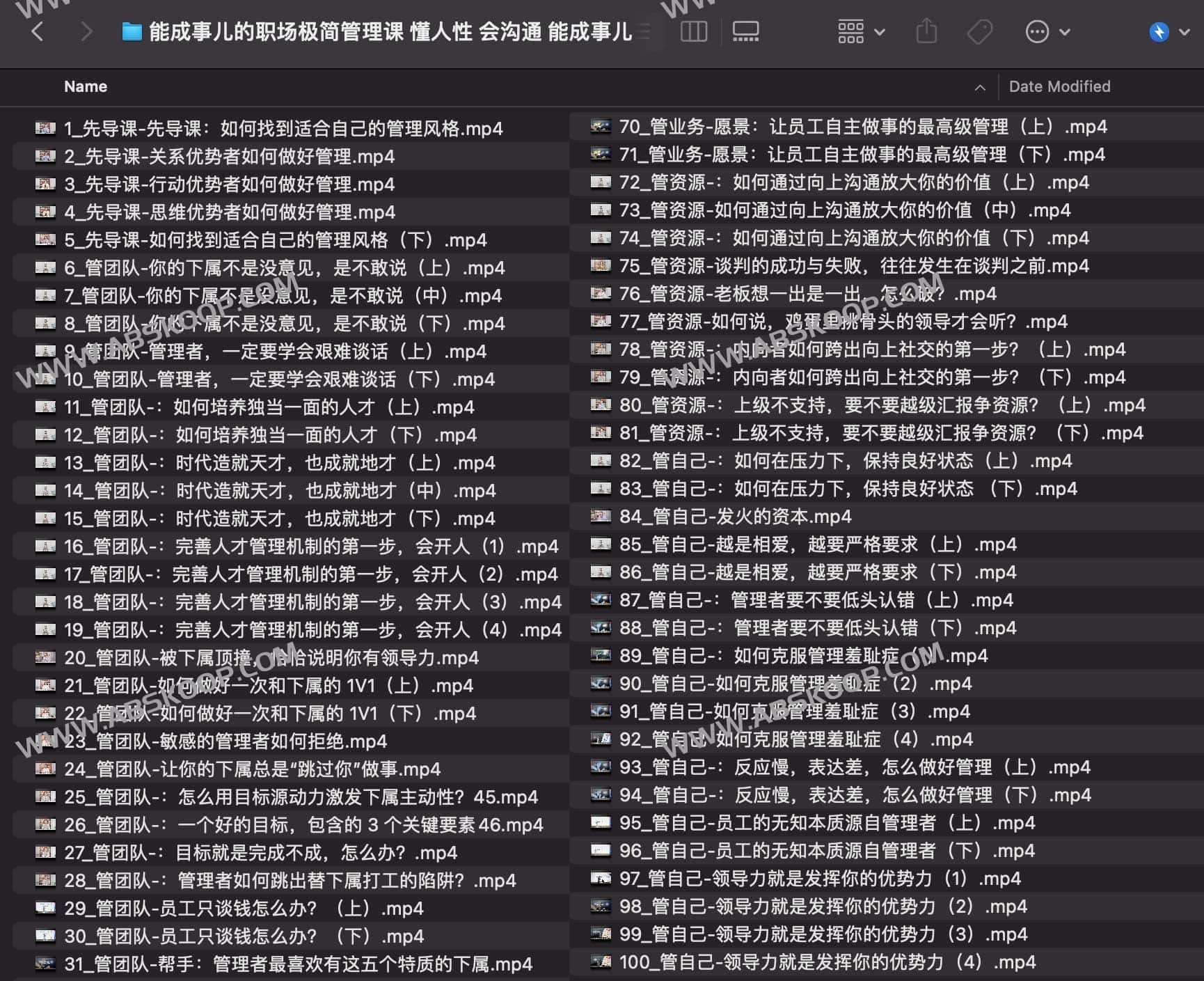This screenshot has width=1204, height=981.
Task: Open the chevron beside the ellipsis icon
Action: 1063,33
